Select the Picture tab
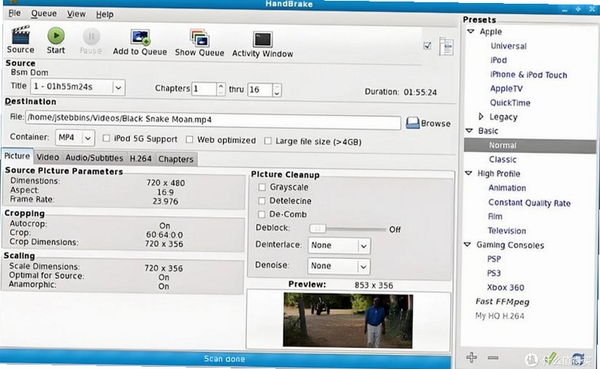Screen dimensions: 600x369 click(17, 156)
